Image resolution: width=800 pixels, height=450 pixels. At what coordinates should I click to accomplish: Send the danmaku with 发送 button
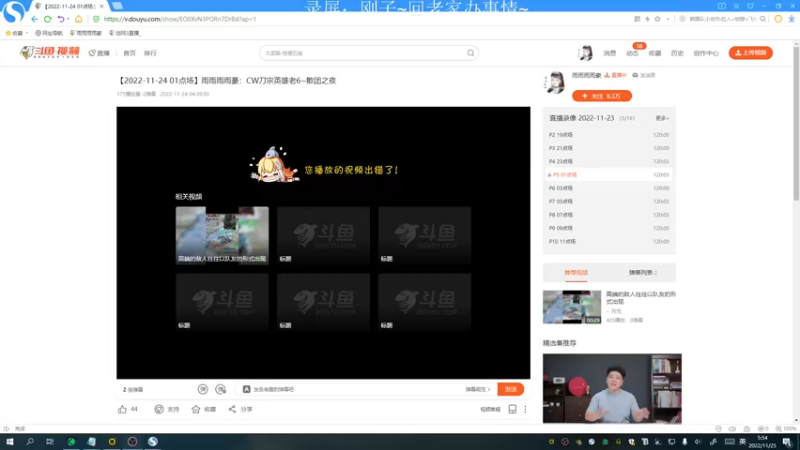pyautogui.click(x=511, y=389)
